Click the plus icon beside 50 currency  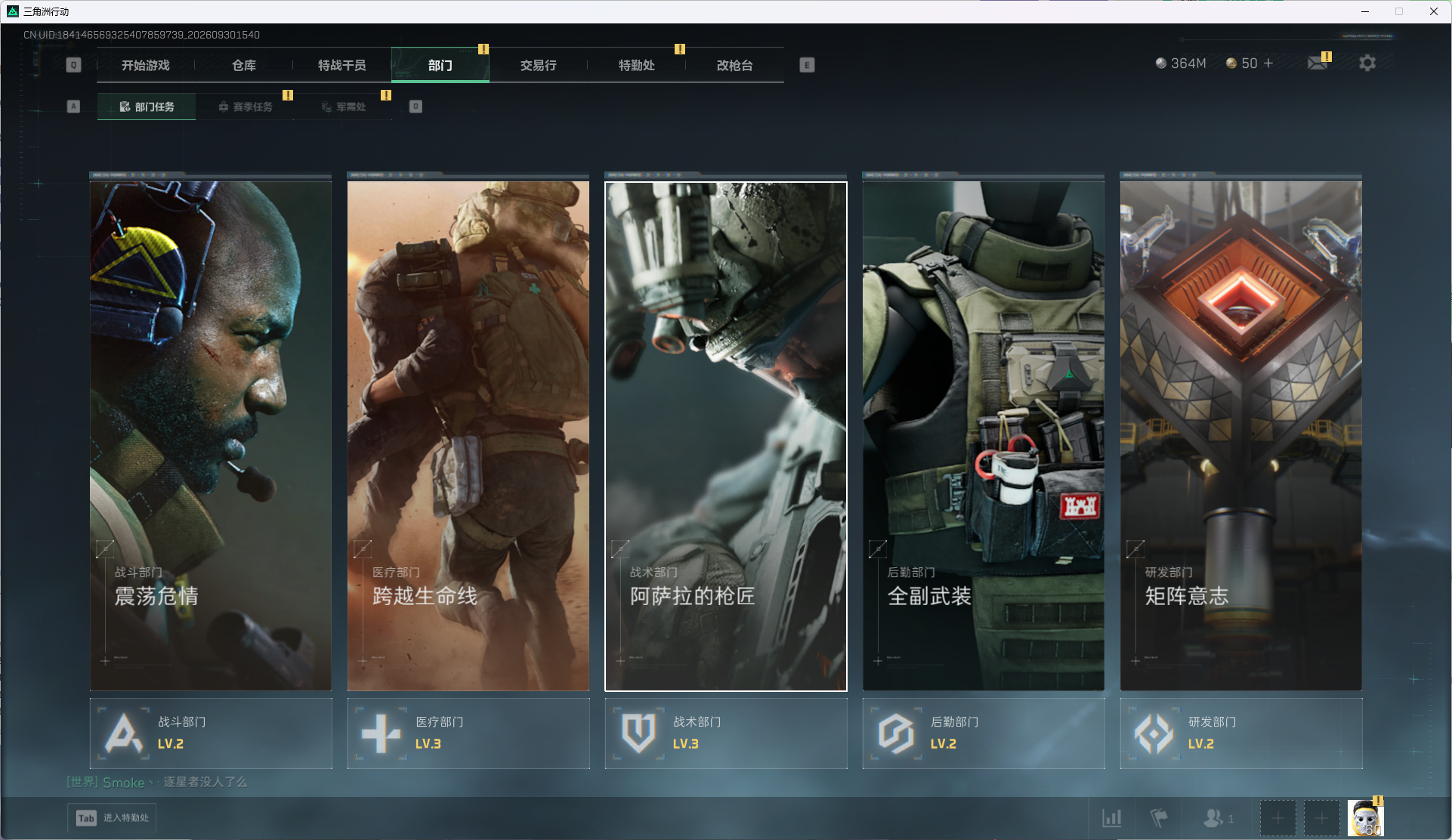[x=1268, y=63]
